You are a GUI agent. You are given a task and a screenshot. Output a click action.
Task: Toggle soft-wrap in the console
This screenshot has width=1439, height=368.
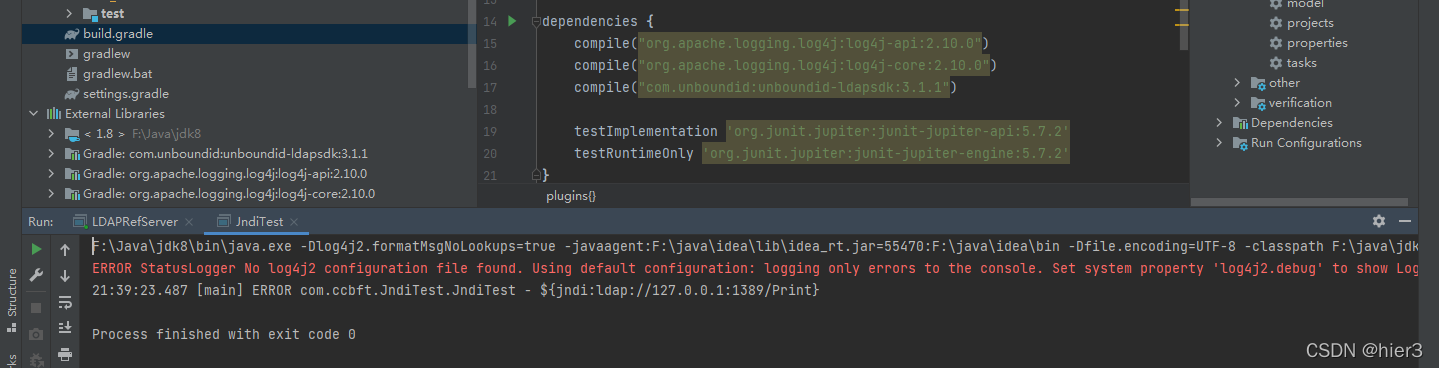65,302
